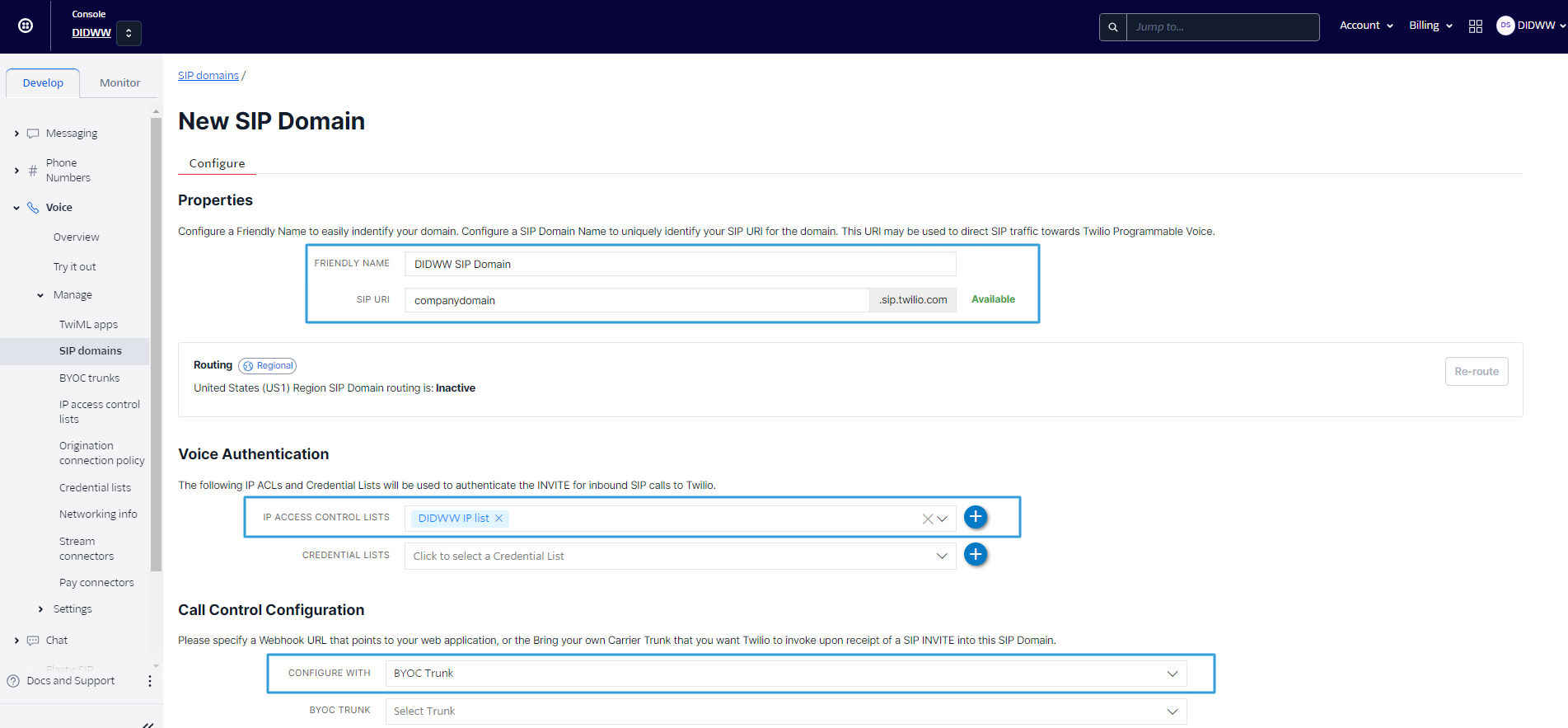Open the BYOC Trunk select dropdown
Image resolution: width=1568 pixels, height=728 pixels.
(x=786, y=712)
